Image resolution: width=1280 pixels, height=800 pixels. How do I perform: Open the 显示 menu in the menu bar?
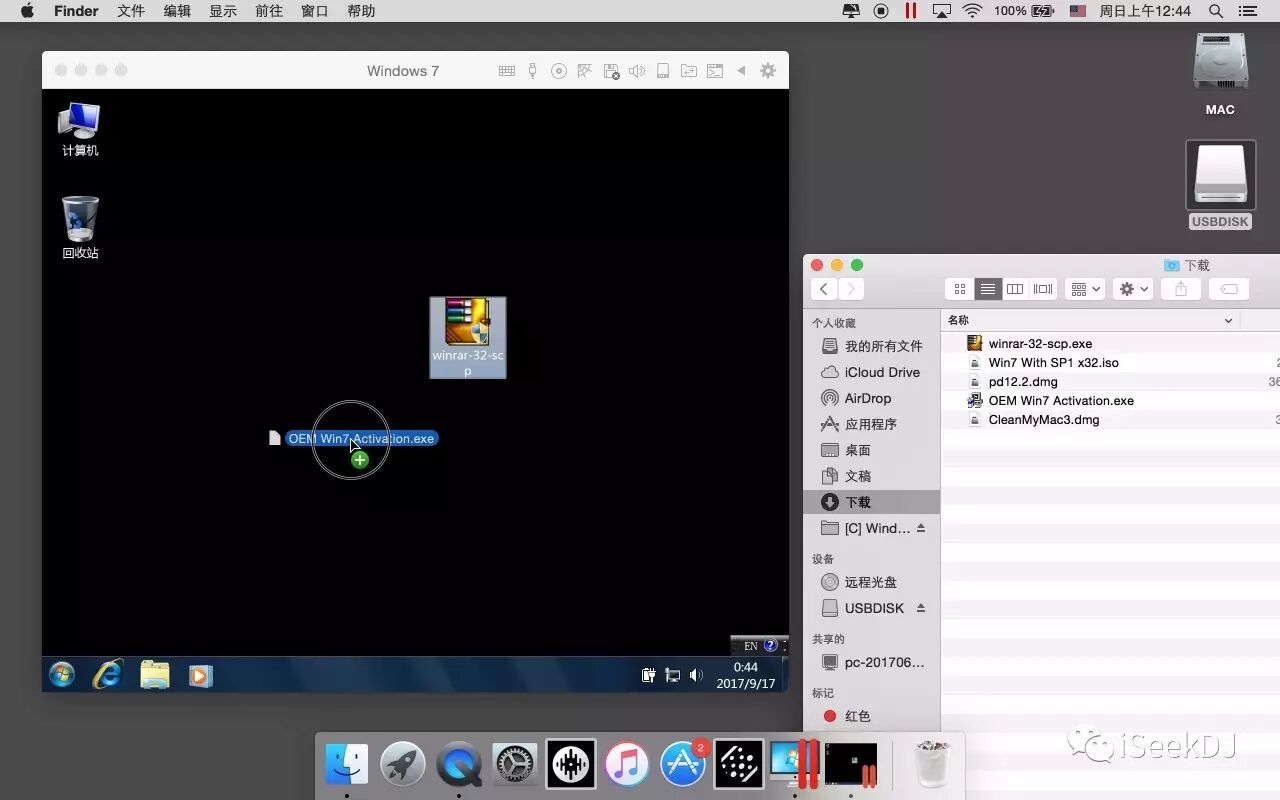pos(223,11)
